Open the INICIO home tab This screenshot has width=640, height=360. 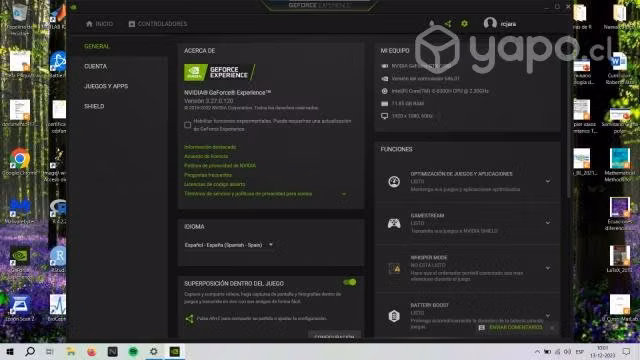[x=99, y=24]
